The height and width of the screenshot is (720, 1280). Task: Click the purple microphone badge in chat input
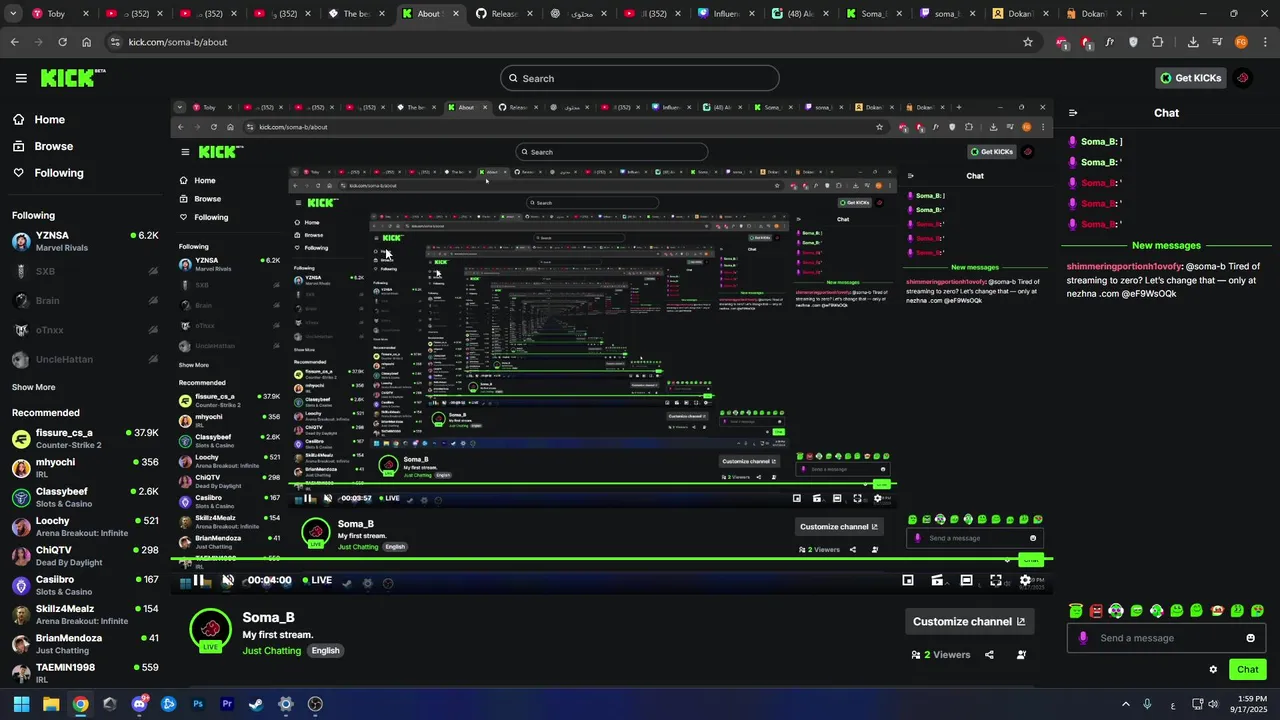tap(1083, 638)
